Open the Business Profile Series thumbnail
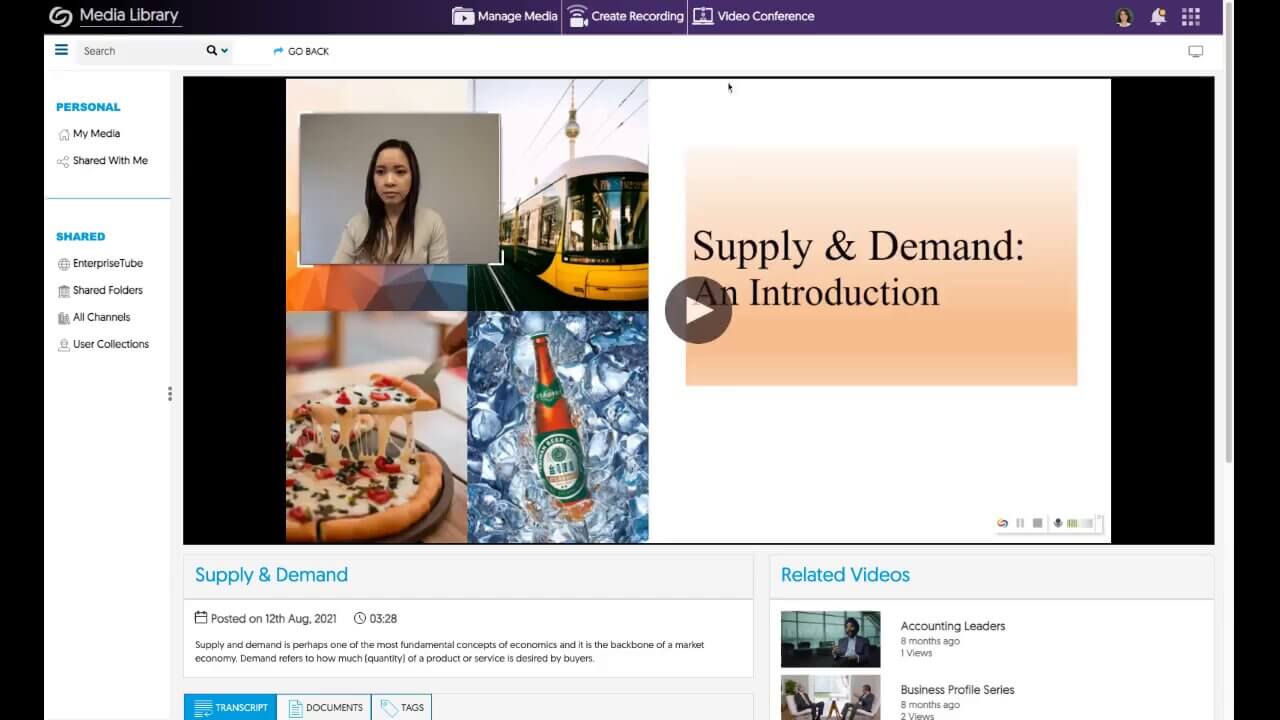Image resolution: width=1280 pixels, height=720 pixels. pyautogui.click(x=831, y=698)
